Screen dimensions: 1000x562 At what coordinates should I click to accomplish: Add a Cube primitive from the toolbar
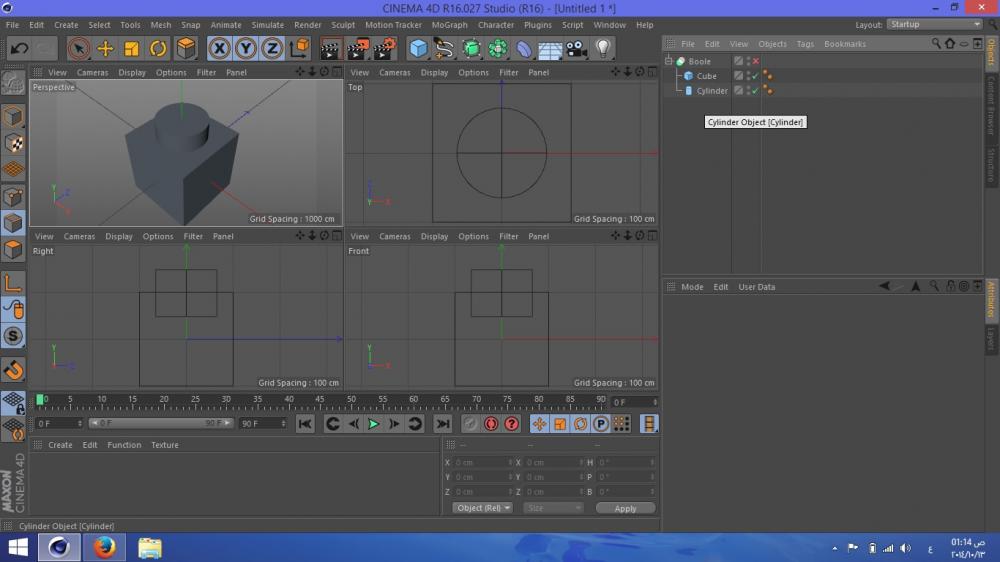pos(419,48)
